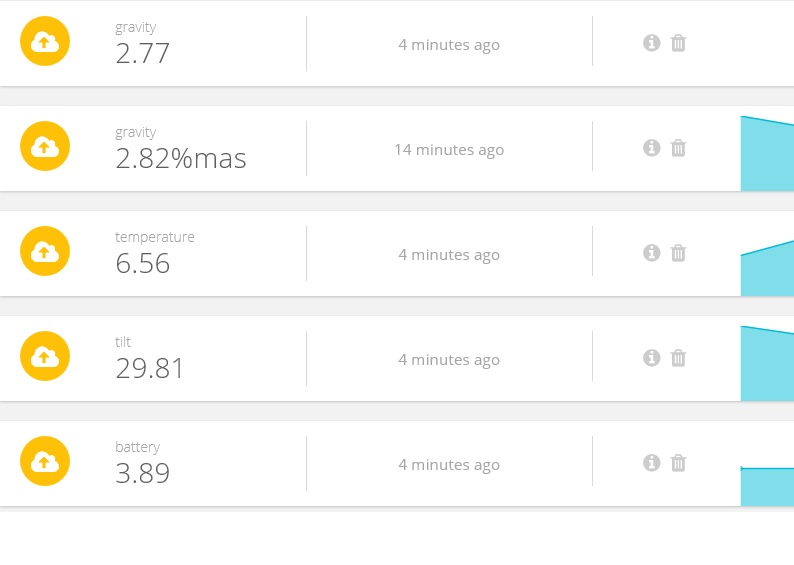The height and width of the screenshot is (565, 794).
Task: Show info for the gravity 2.77 variable
Action: (652, 43)
